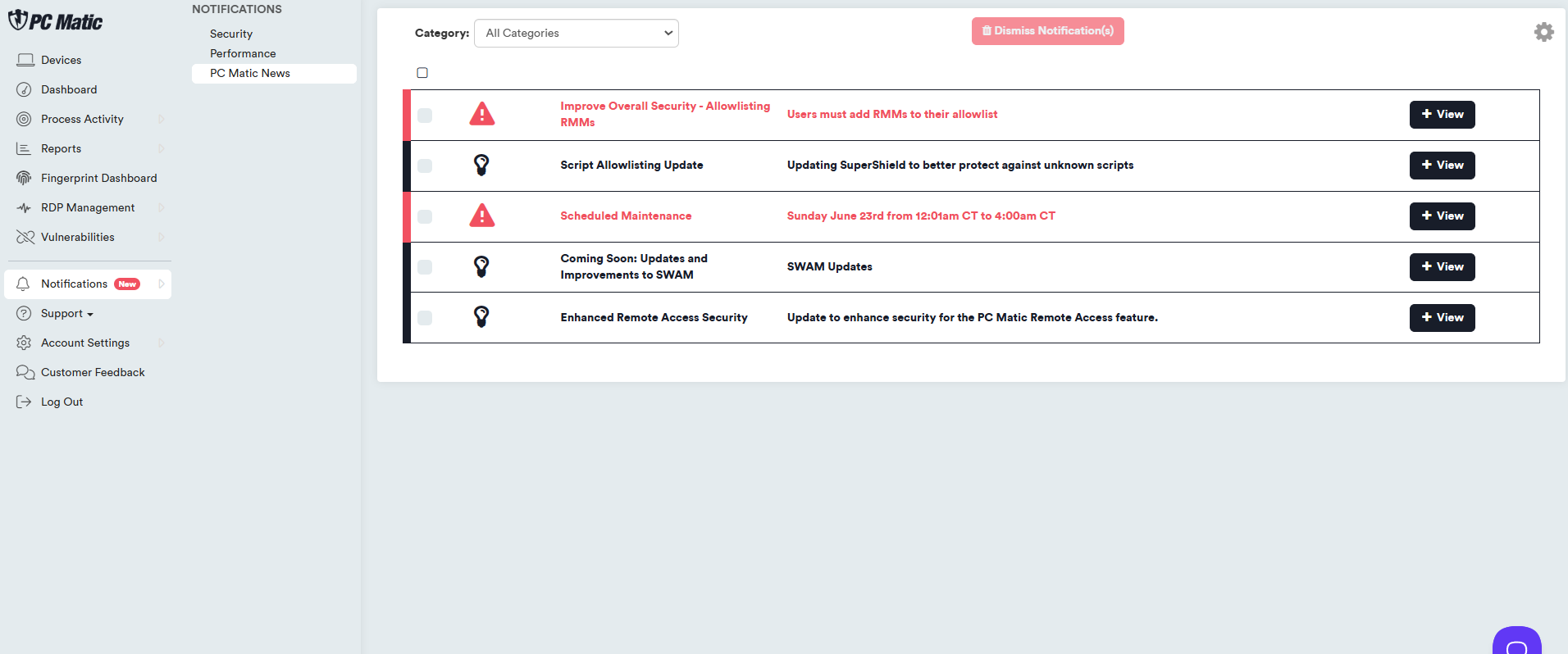Screen dimensions: 1568x654
Task: Check the Enhanced Remote Access Security checkbox
Action: 425,318
